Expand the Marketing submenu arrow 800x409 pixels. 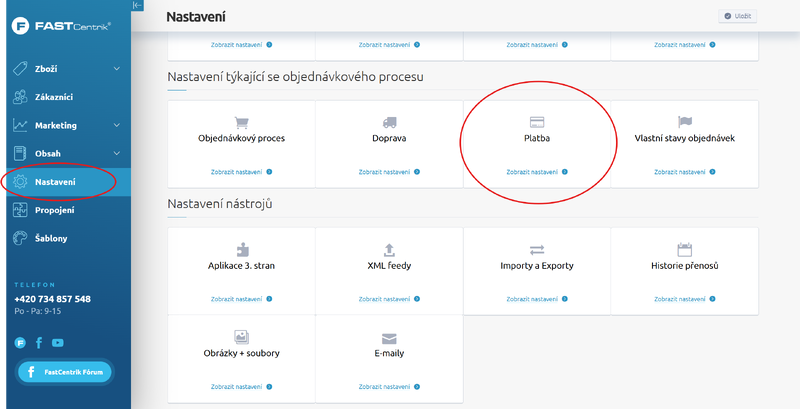click(117, 125)
